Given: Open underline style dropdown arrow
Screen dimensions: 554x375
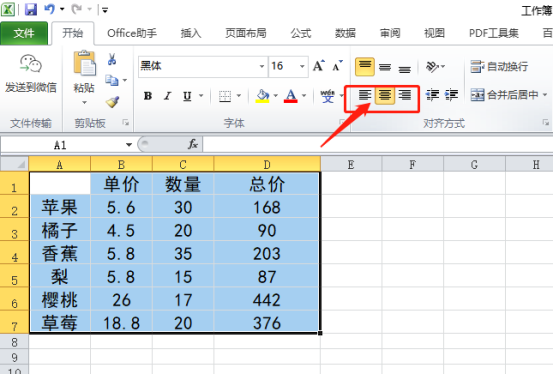Looking at the screenshot, I should (201, 96).
